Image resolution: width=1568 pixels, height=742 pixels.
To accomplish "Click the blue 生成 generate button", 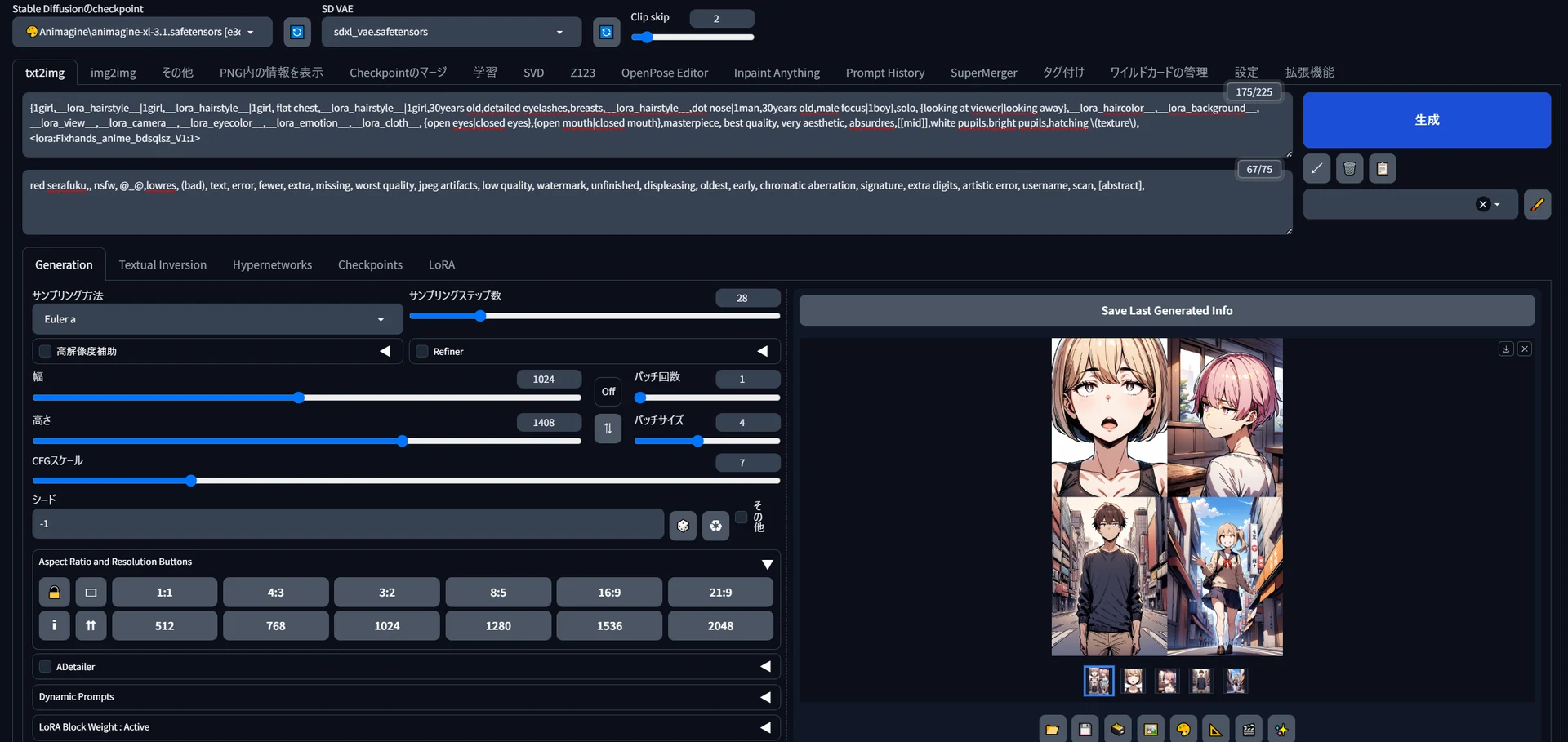I will [x=1427, y=120].
